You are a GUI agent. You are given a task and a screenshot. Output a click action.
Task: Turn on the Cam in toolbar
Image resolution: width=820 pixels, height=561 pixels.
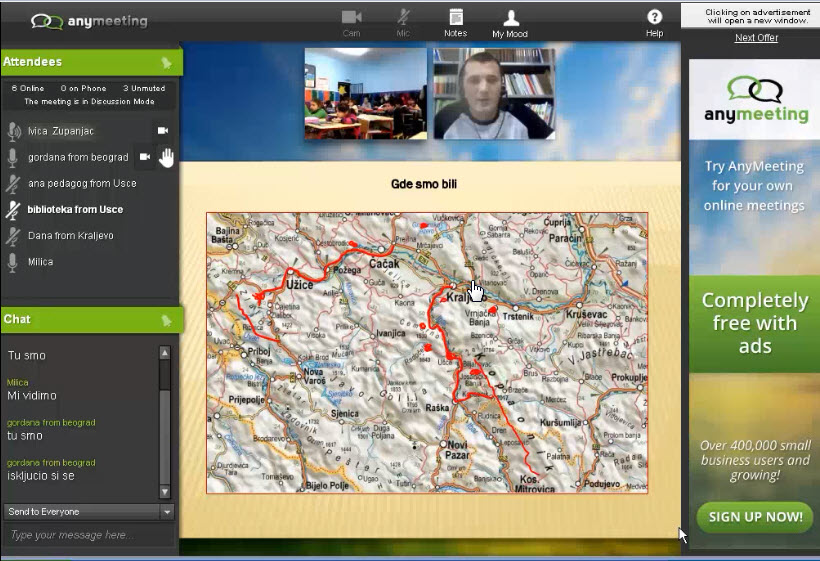point(351,21)
